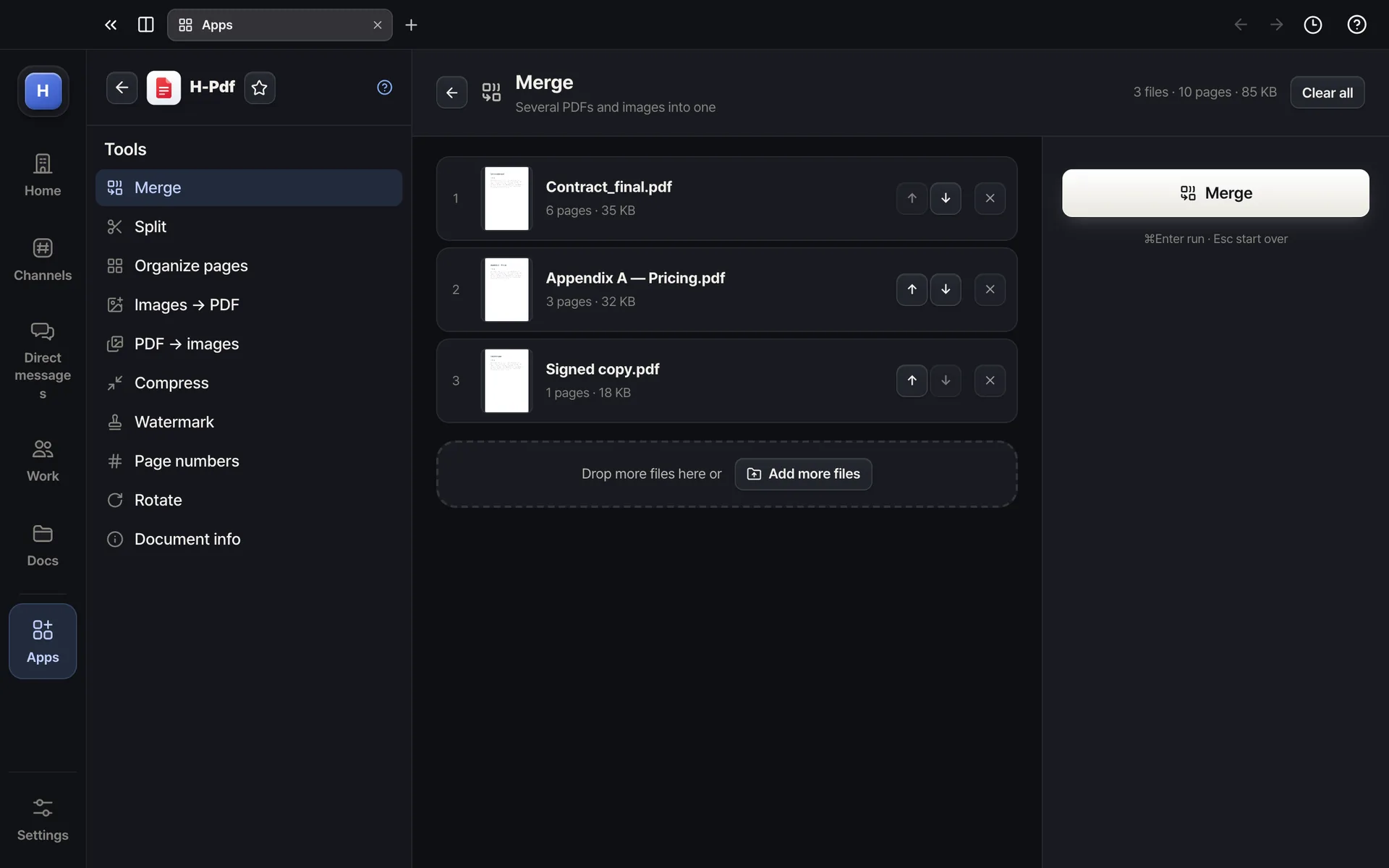Favorite H-Pdf with the star icon
Viewport: 1389px width, 868px height.
pyautogui.click(x=260, y=88)
